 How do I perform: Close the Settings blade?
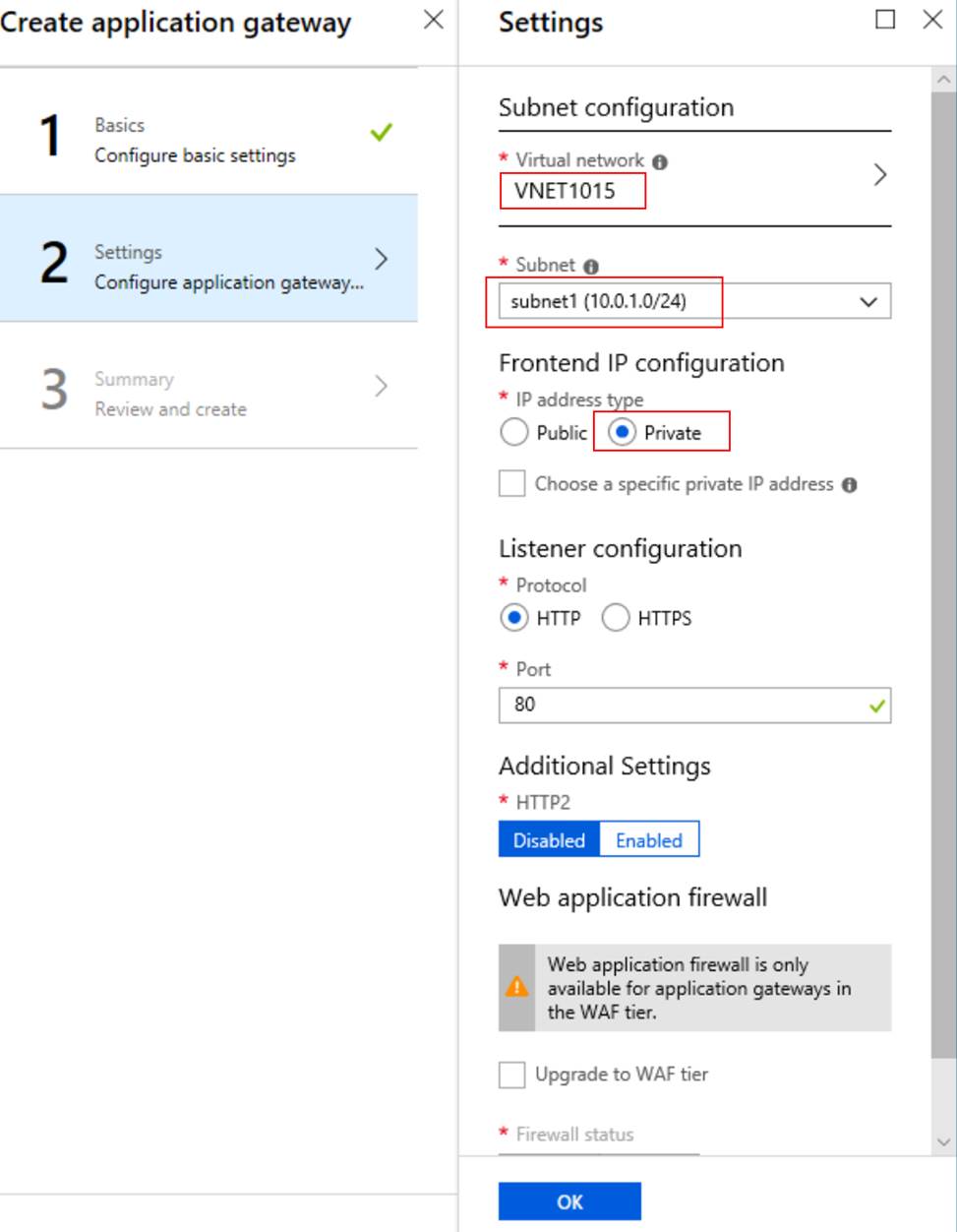click(x=932, y=20)
